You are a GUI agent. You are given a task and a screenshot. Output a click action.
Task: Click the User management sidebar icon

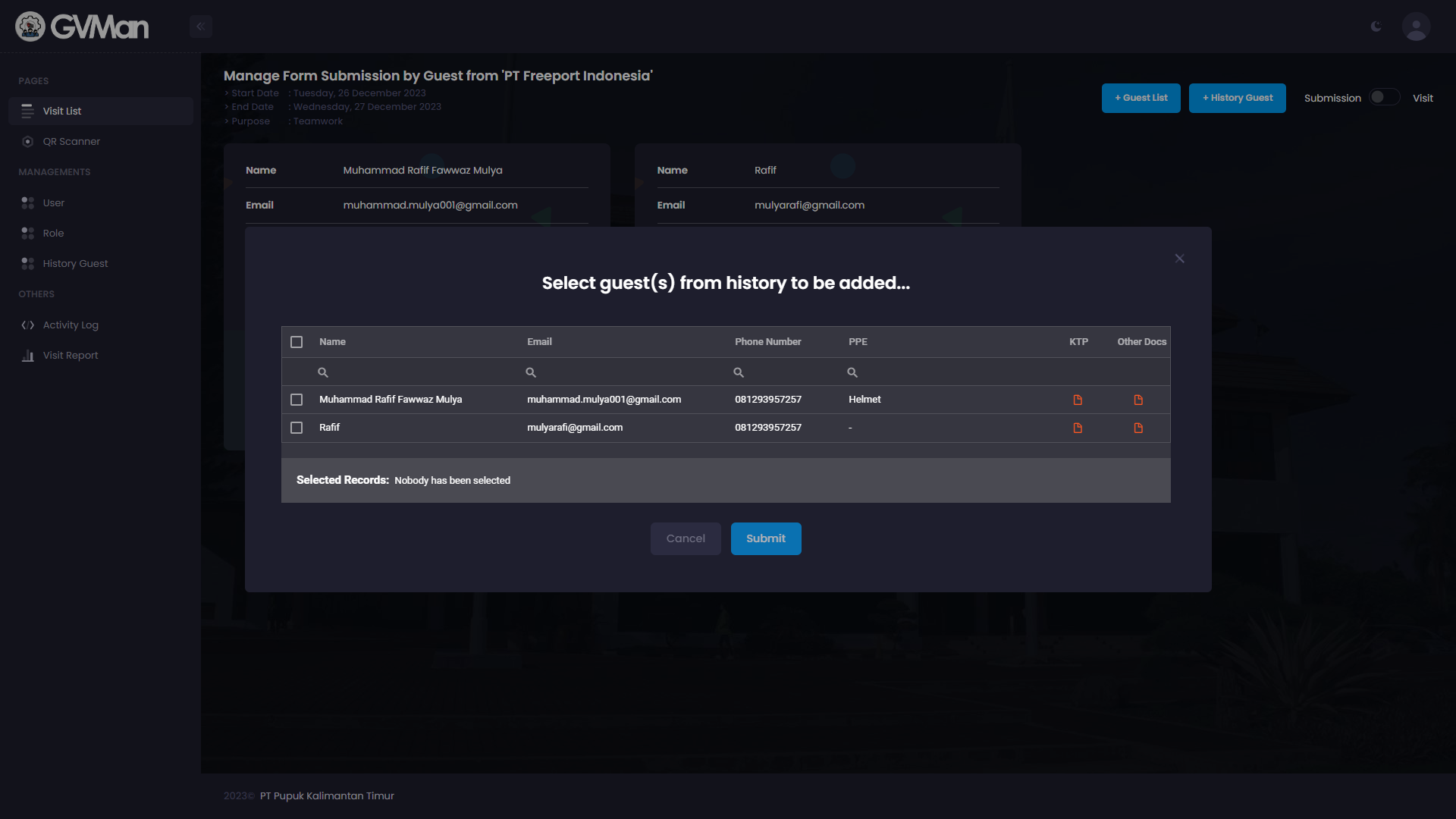(28, 203)
